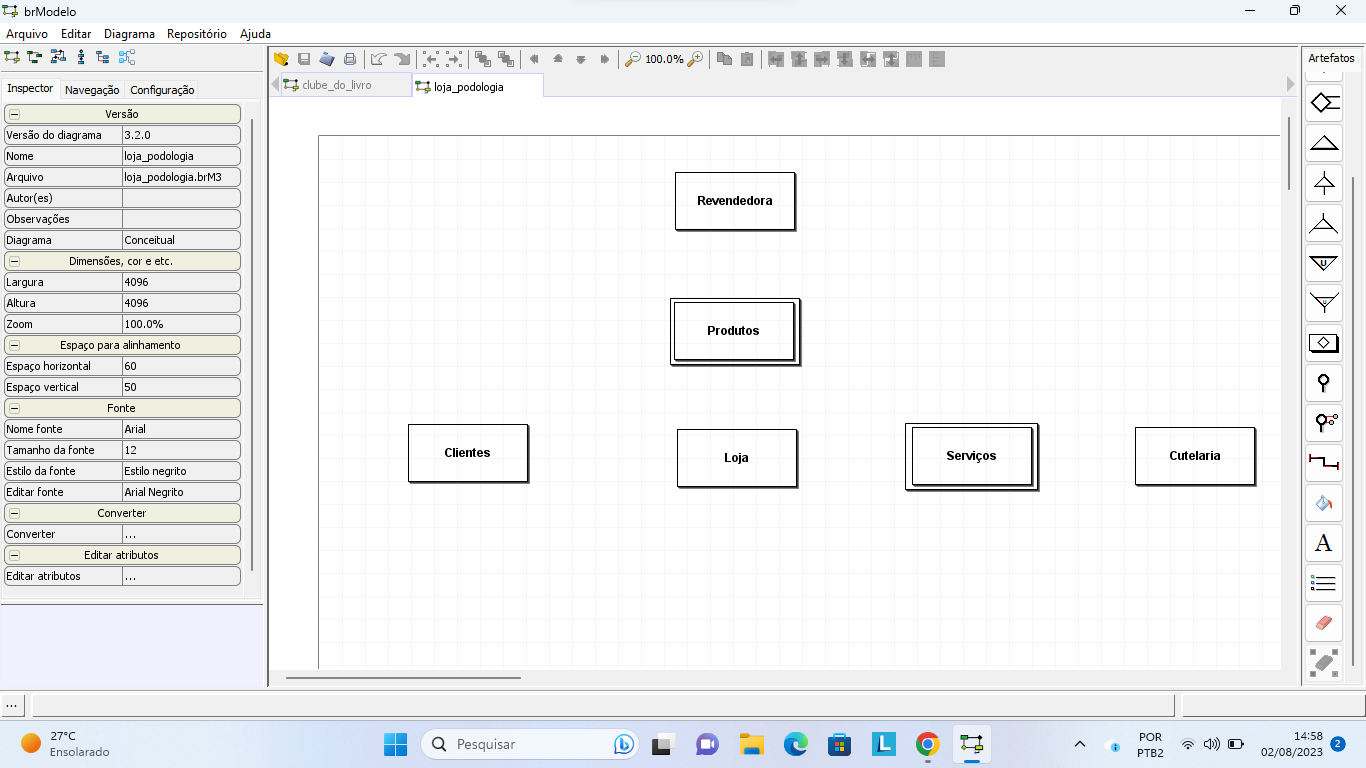Click the left arrow move icon

pyautogui.click(x=534, y=59)
